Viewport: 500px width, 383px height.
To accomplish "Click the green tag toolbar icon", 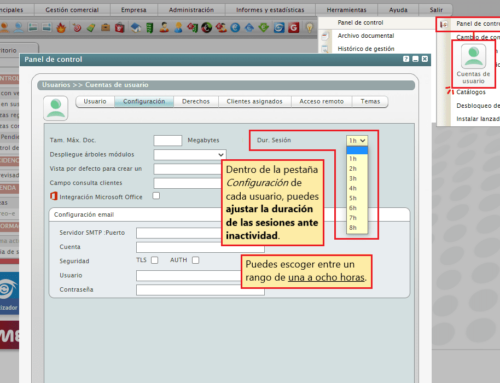I will (91, 28).
